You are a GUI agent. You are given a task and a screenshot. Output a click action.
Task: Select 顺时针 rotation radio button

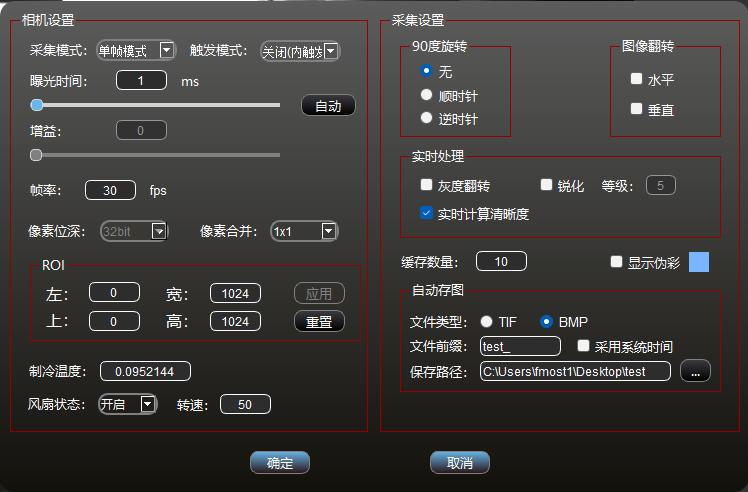[x=426, y=94]
